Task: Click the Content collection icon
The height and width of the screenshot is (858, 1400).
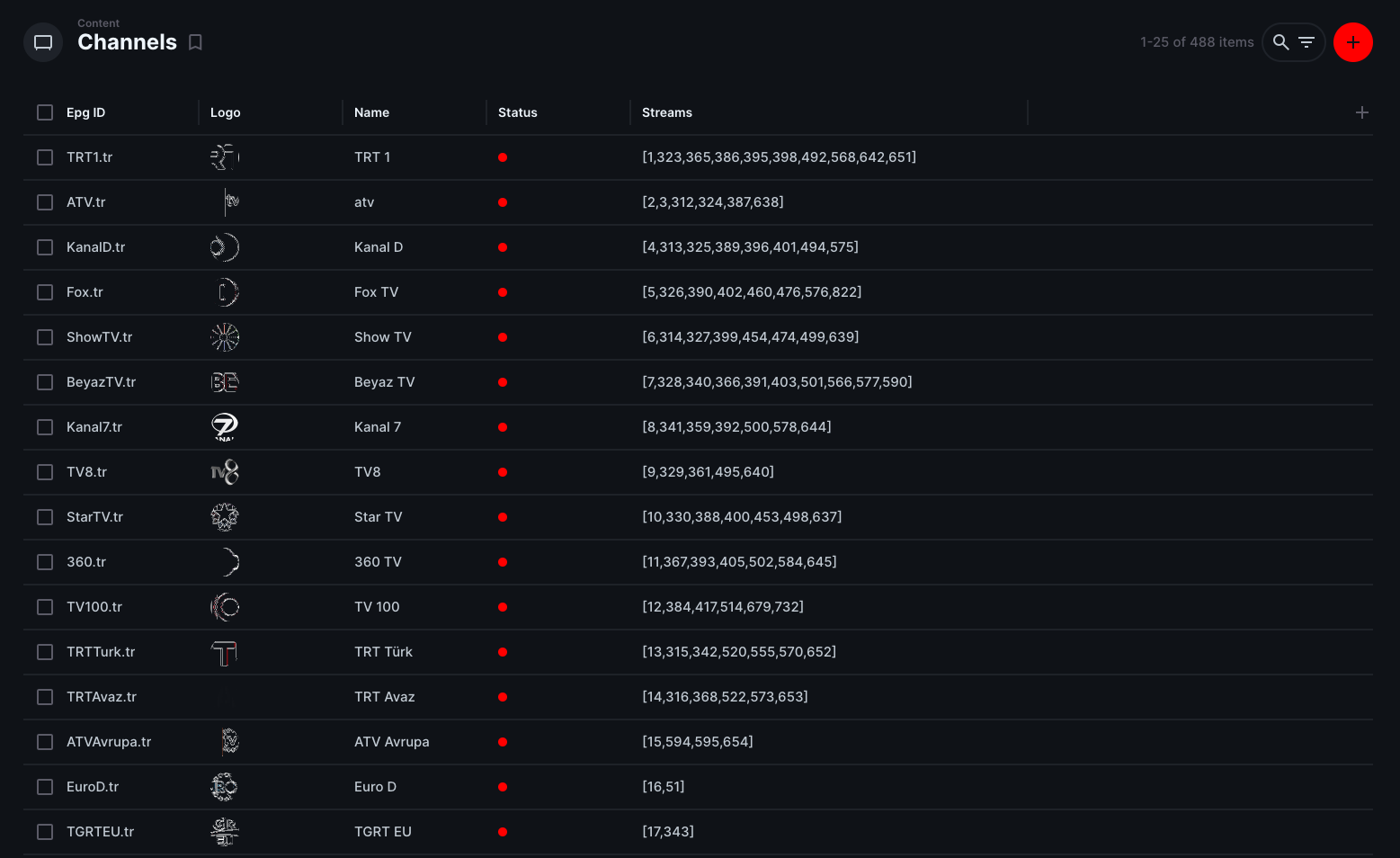Action: coord(43,42)
